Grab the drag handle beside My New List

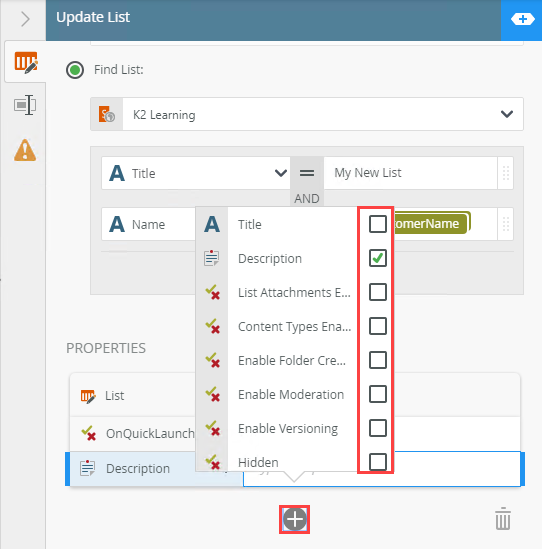pyautogui.click(x=506, y=173)
